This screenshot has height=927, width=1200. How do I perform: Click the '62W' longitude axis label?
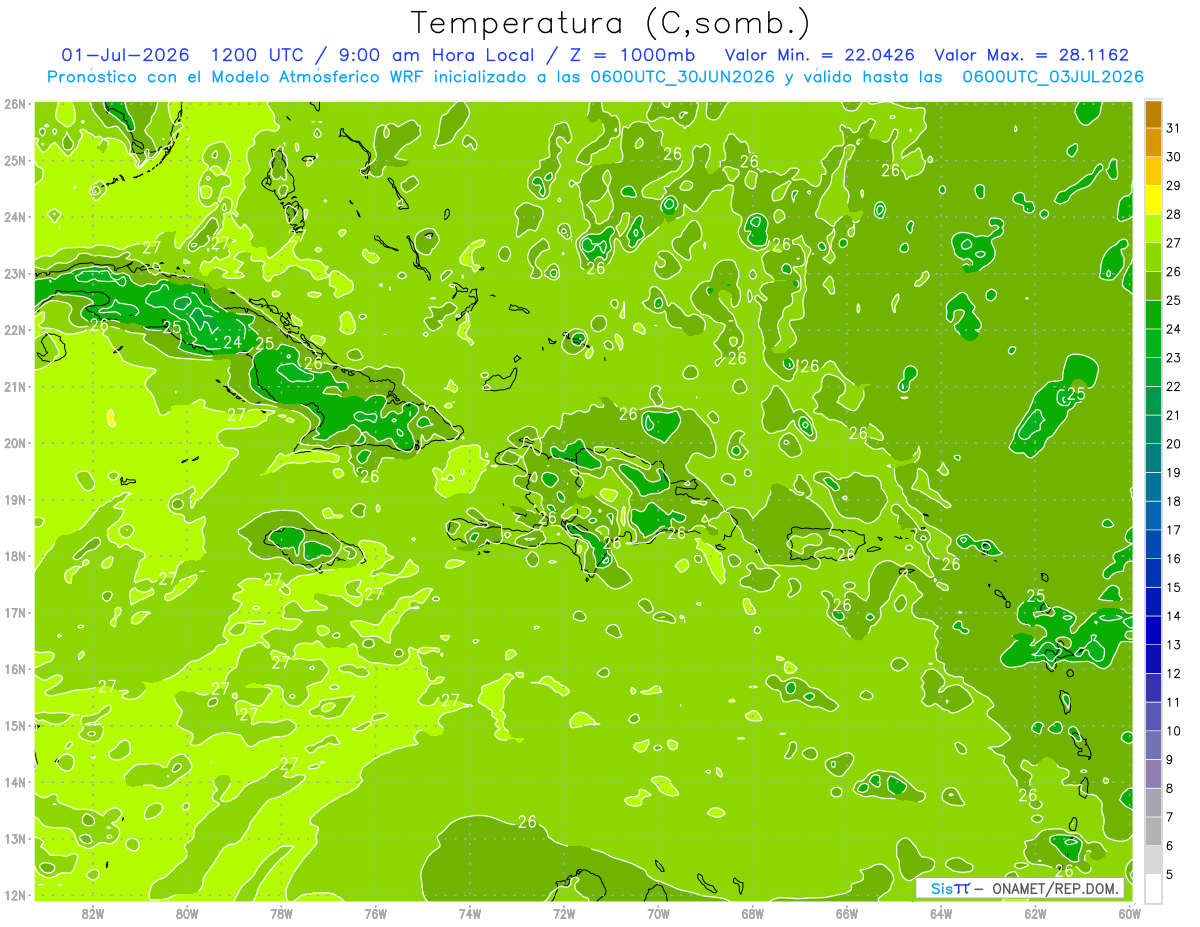click(1035, 913)
